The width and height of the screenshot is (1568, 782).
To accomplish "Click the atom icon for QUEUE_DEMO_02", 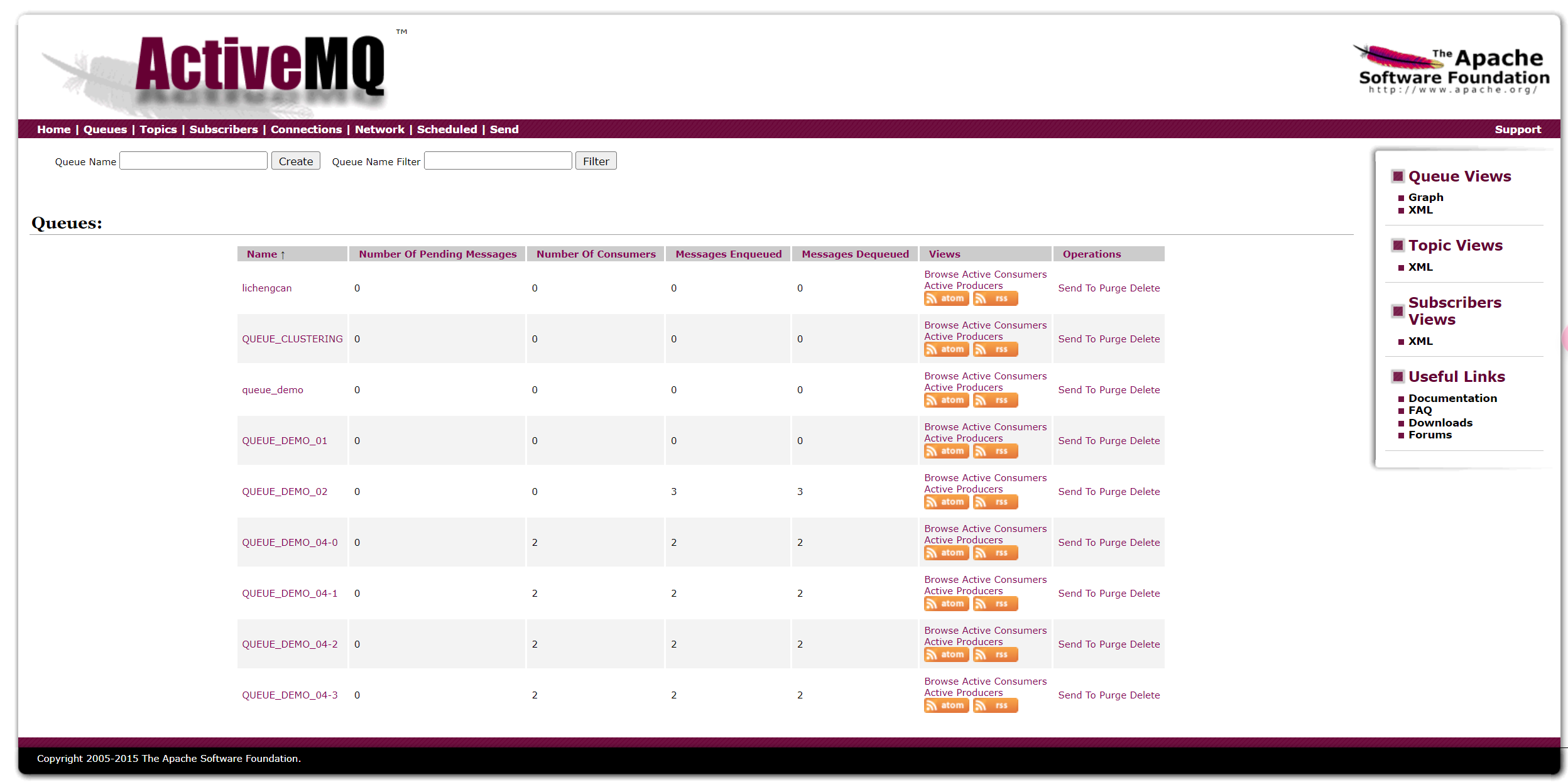I will (946, 502).
